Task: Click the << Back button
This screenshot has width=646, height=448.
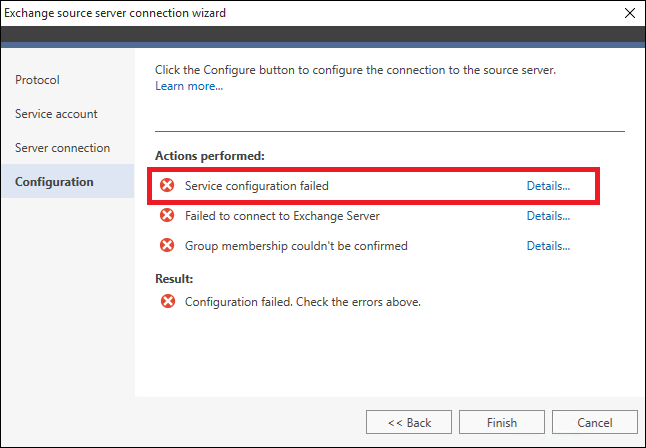Action: click(409, 422)
